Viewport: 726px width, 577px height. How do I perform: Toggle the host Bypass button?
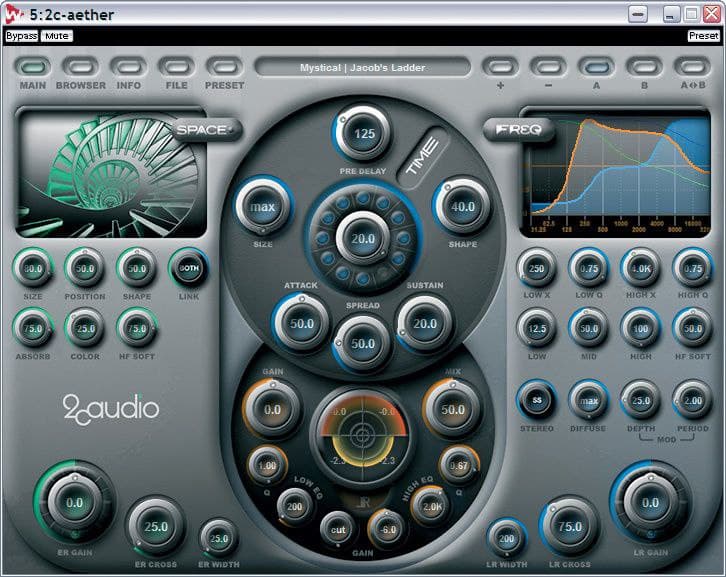21,36
